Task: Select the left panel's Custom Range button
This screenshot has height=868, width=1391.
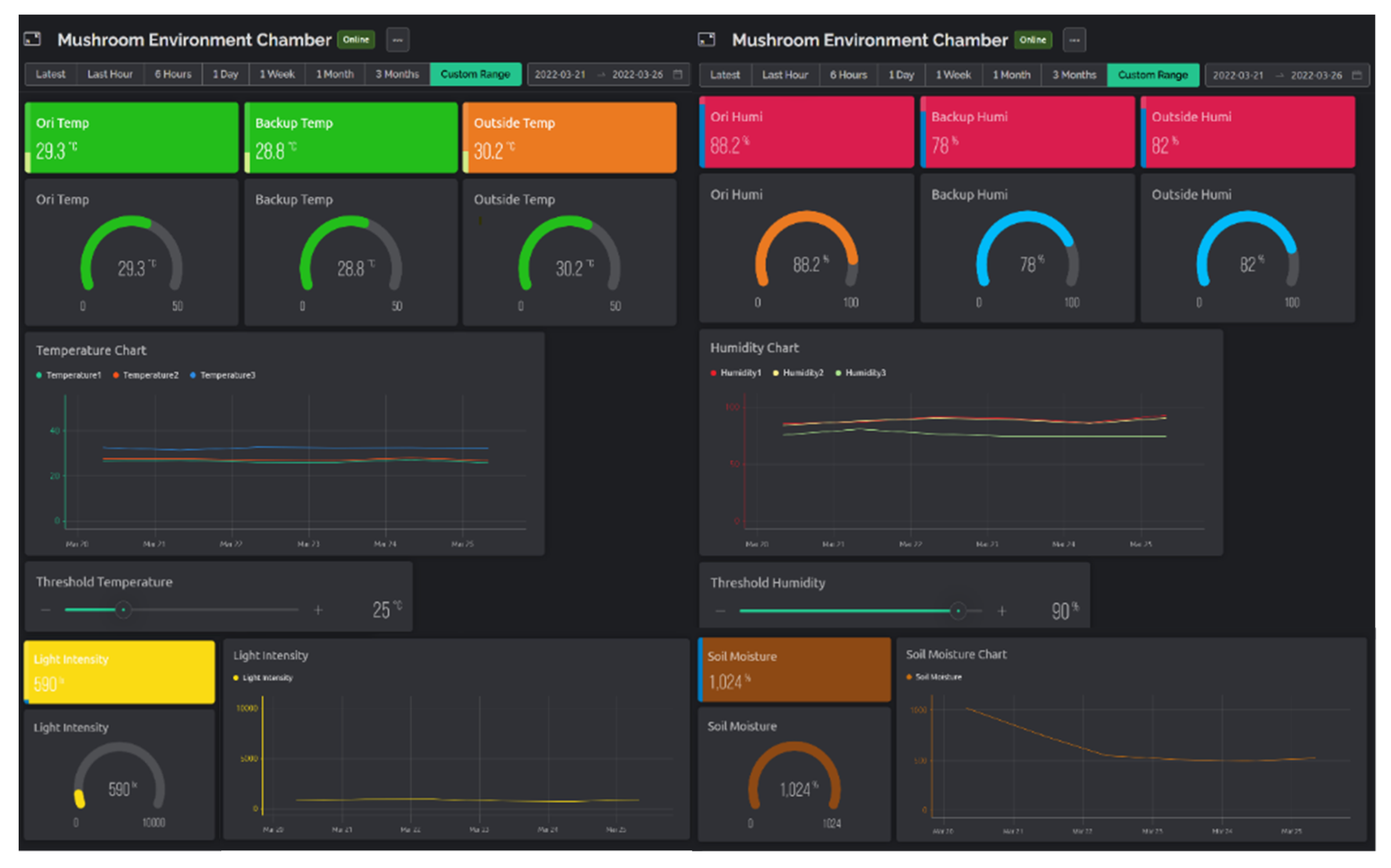Action: pos(475,74)
